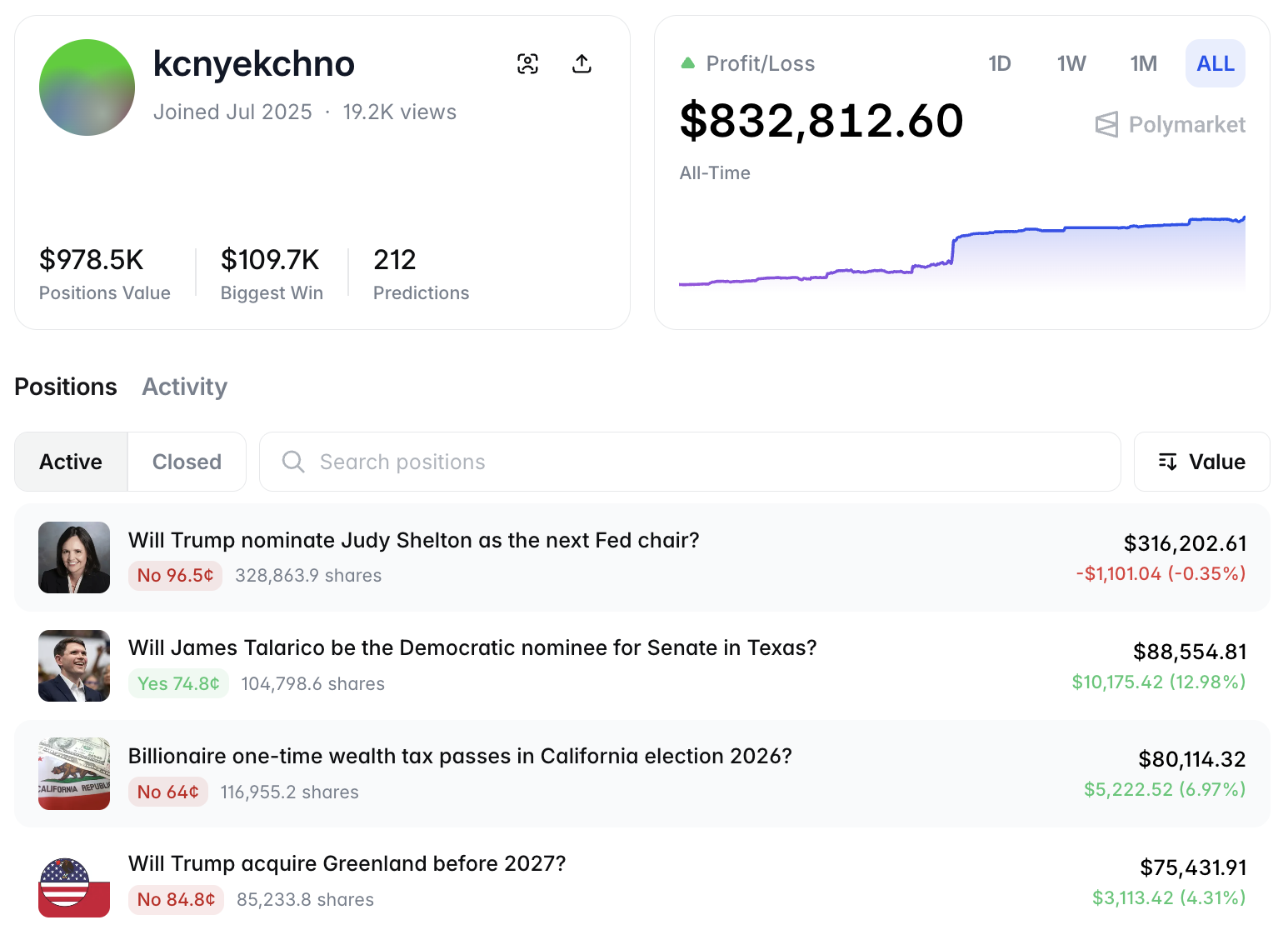Open the Judy Shelton Fed chair market

[x=414, y=540]
